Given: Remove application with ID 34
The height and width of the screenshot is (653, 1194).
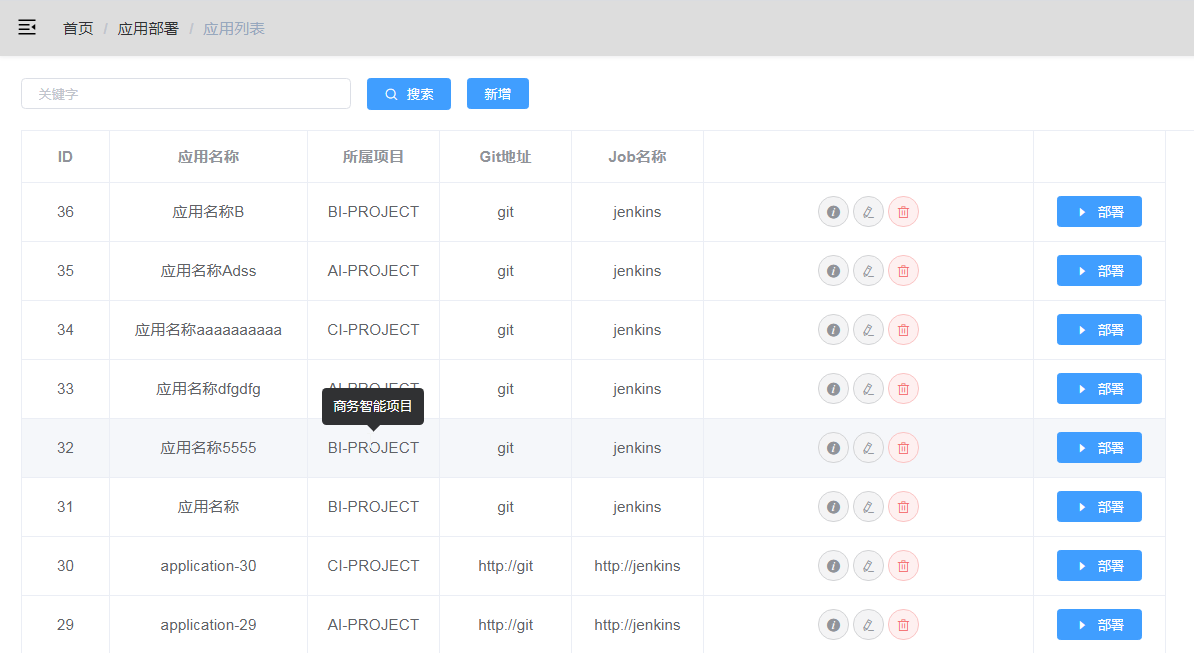Looking at the screenshot, I should [903, 330].
